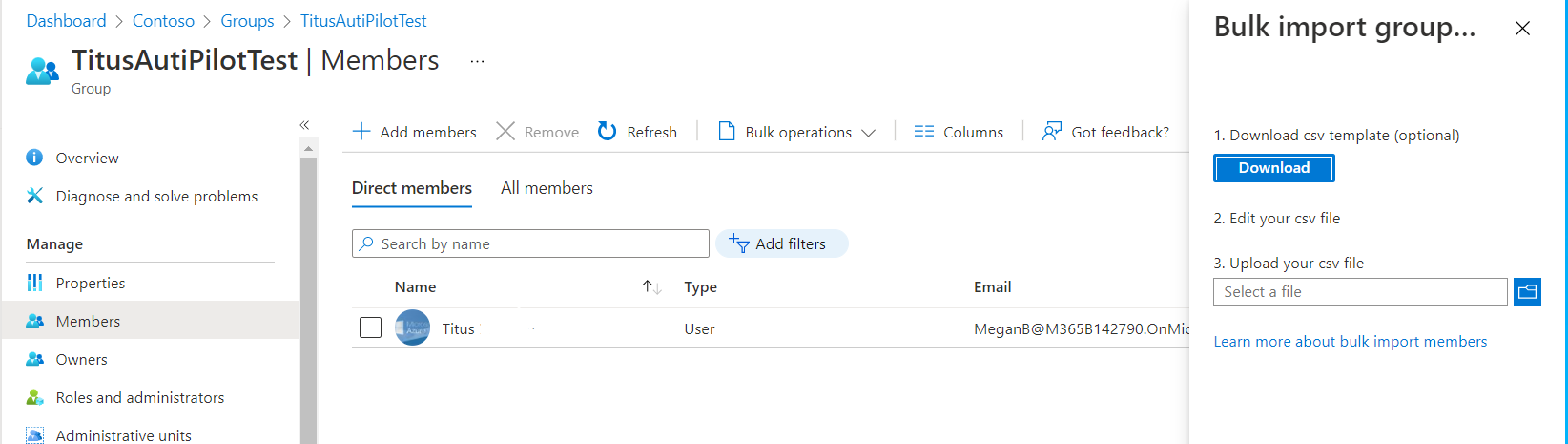Click the Columns icon in toolbar
The image size is (1568, 444).
pos(923,132)
